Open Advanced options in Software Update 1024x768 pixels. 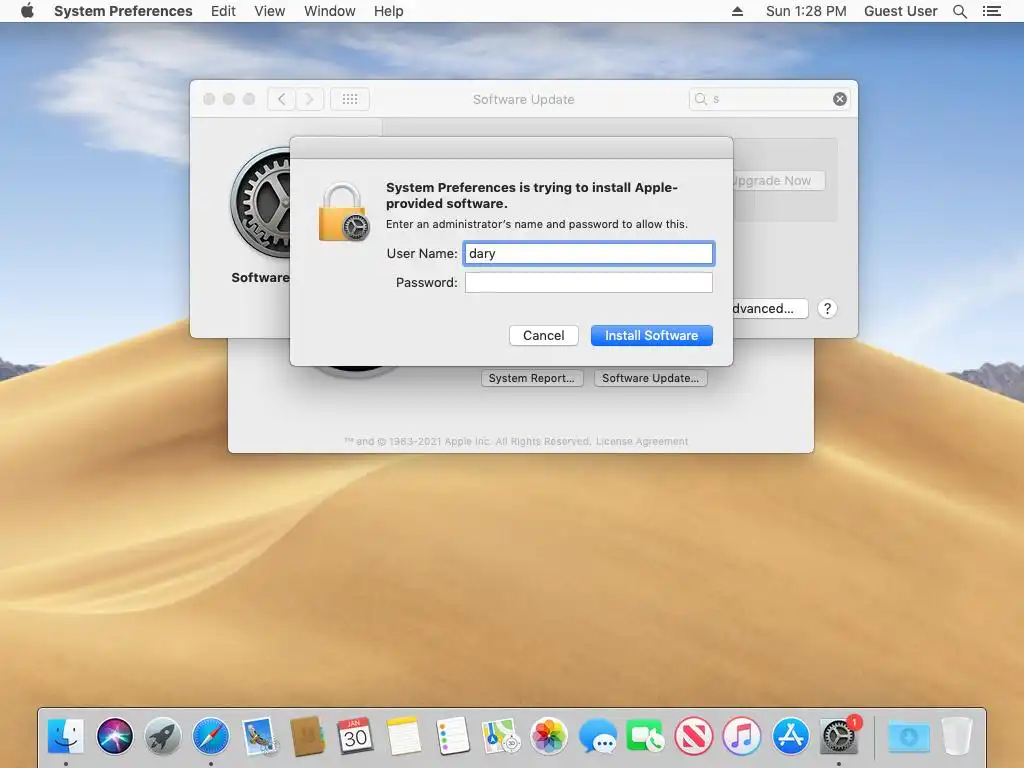(x=770, y=308)
